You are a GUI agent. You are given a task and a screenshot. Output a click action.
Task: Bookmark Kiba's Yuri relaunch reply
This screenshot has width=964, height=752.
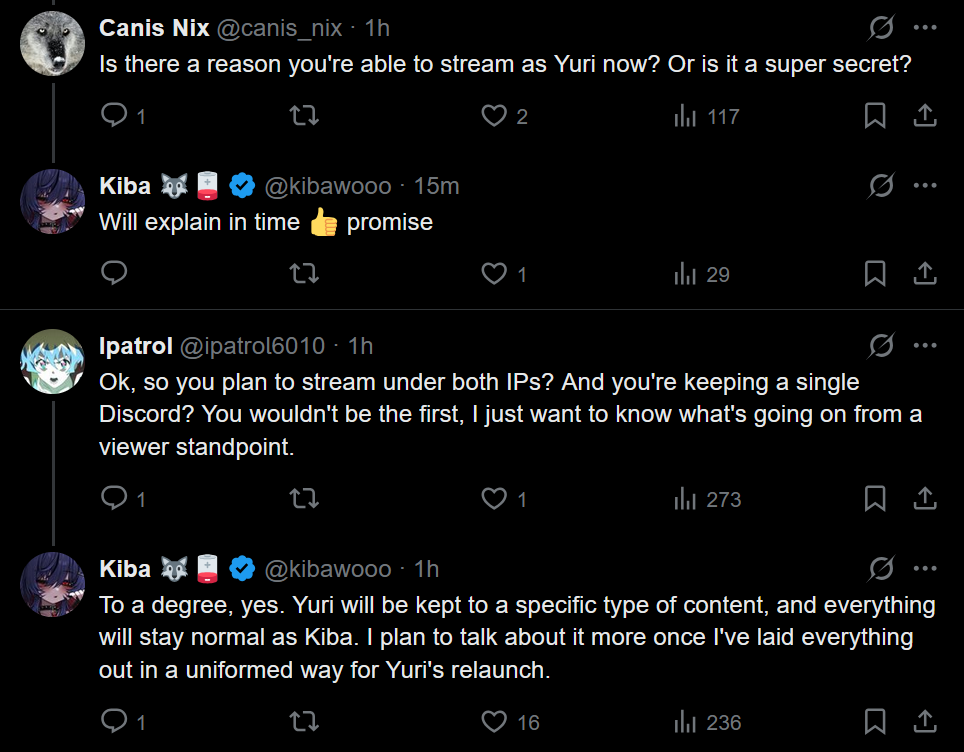[875, 721]
